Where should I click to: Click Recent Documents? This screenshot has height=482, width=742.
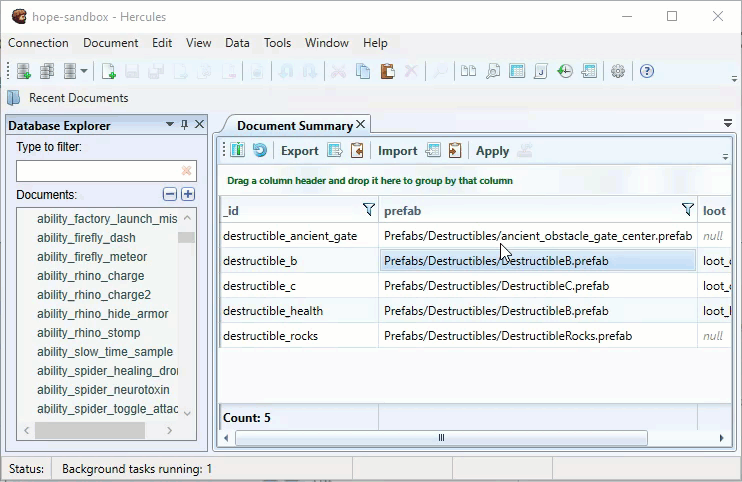click(79, 98)
